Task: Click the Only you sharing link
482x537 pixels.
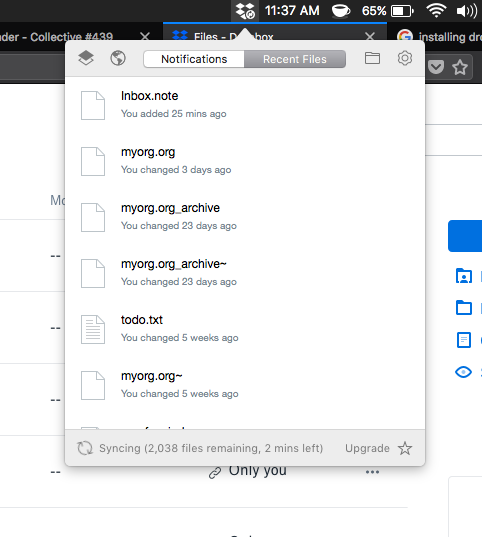Action: click(248, 472)
